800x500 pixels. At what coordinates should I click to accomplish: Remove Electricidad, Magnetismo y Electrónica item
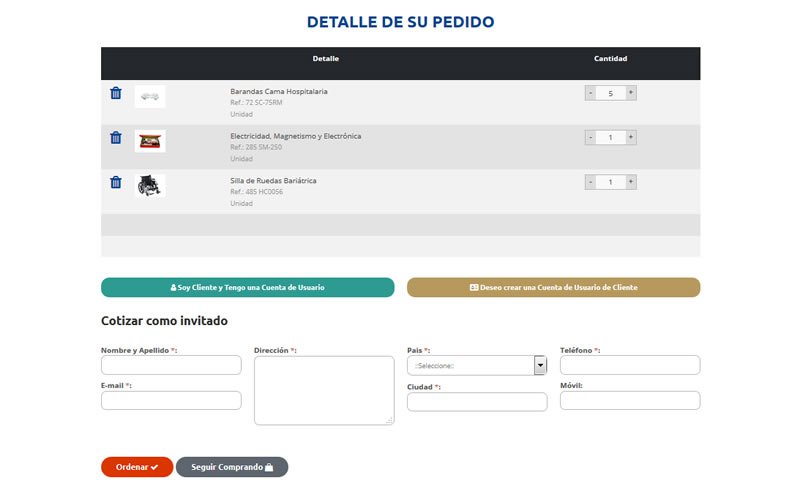coord(116,138)
